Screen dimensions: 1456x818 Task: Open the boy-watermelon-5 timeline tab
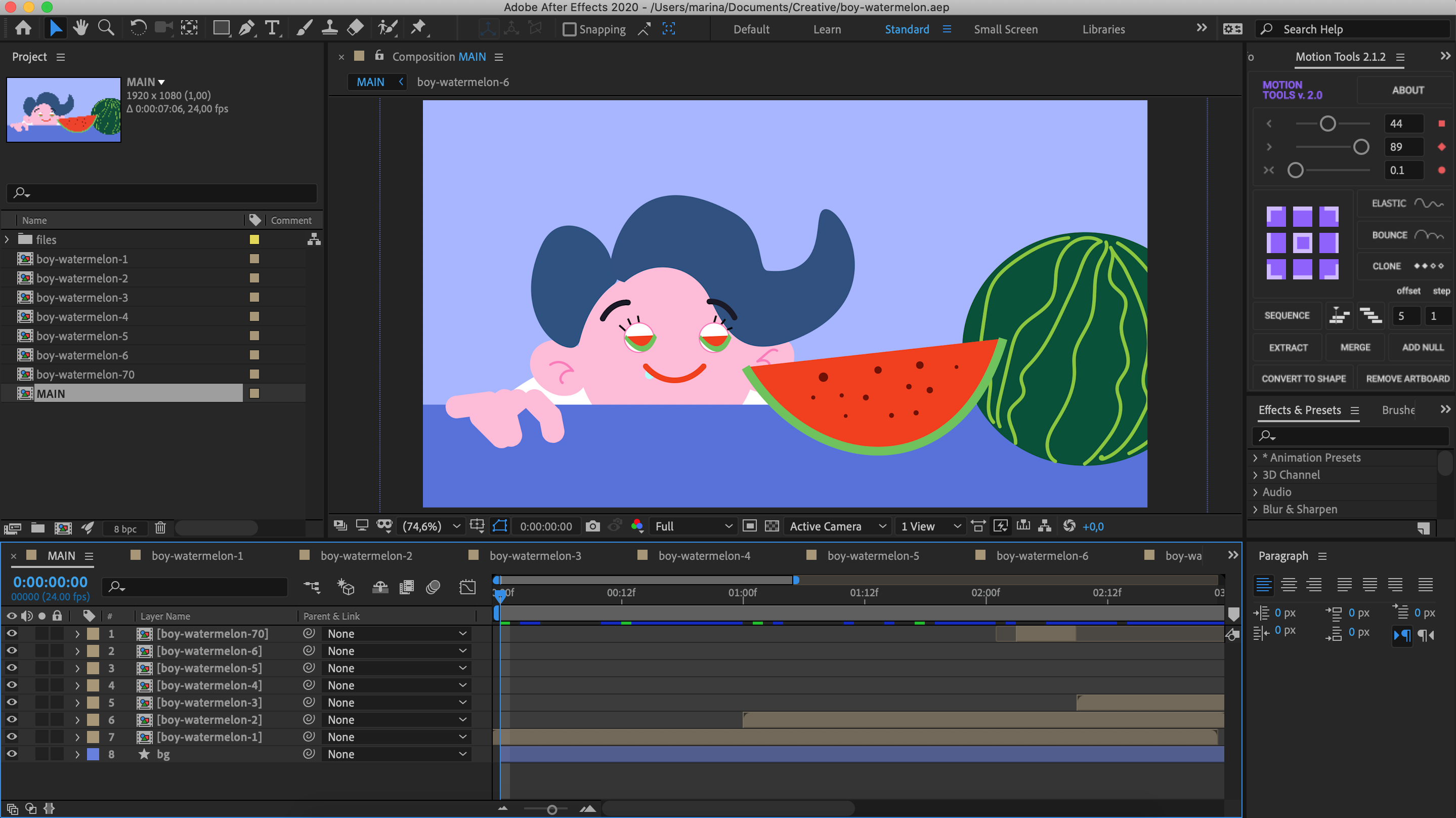[873, 555]
